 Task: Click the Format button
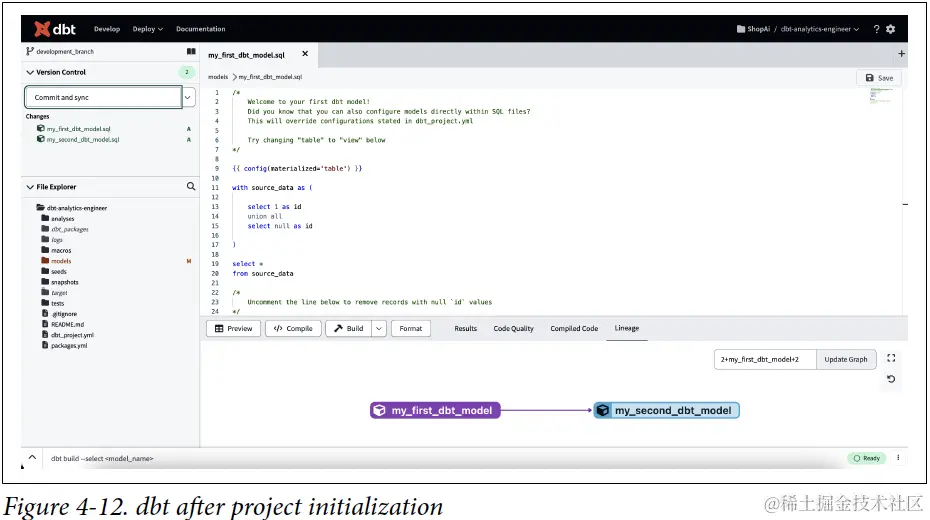[410, 328]
